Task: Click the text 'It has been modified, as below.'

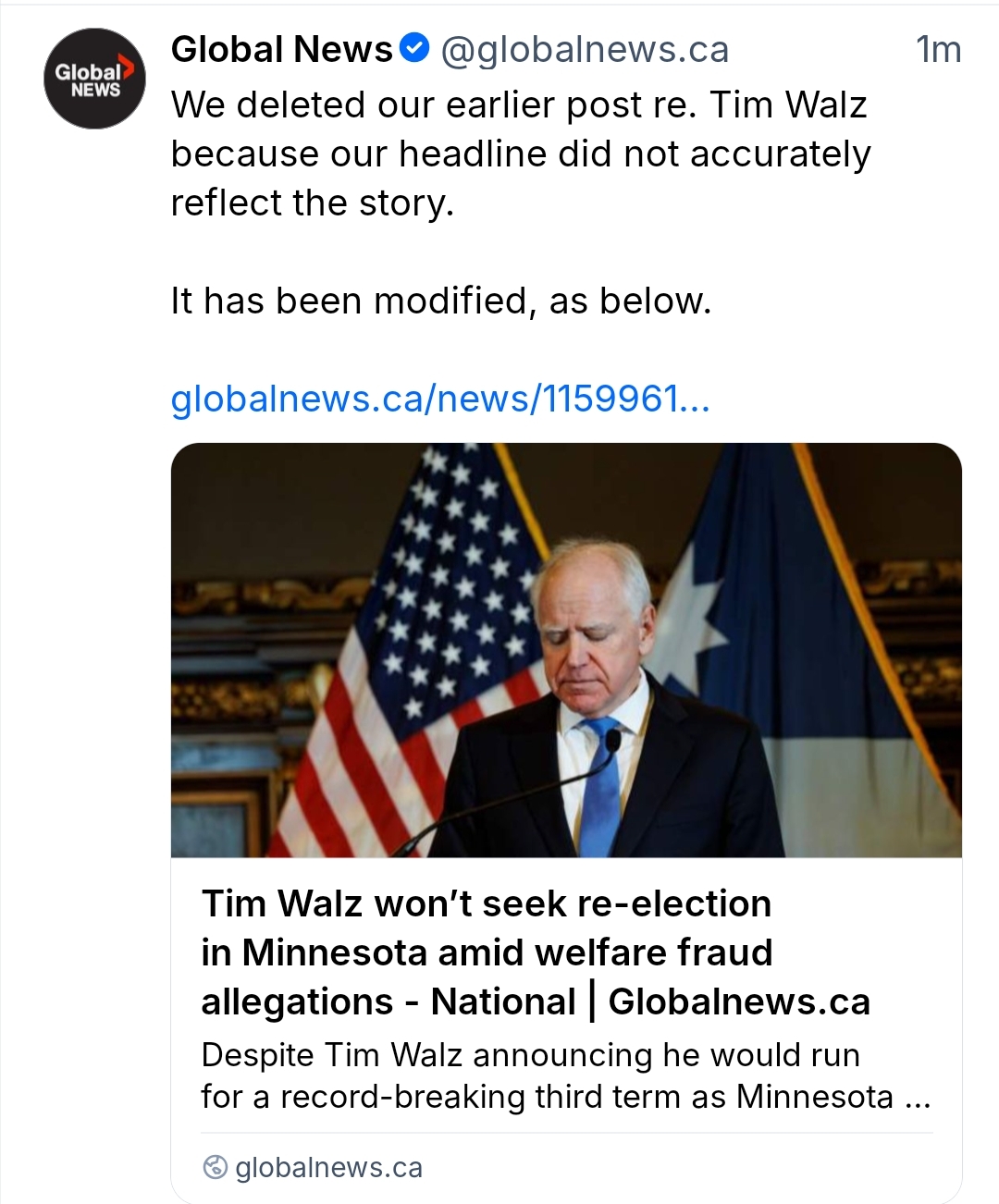Action: coord(440,301)
